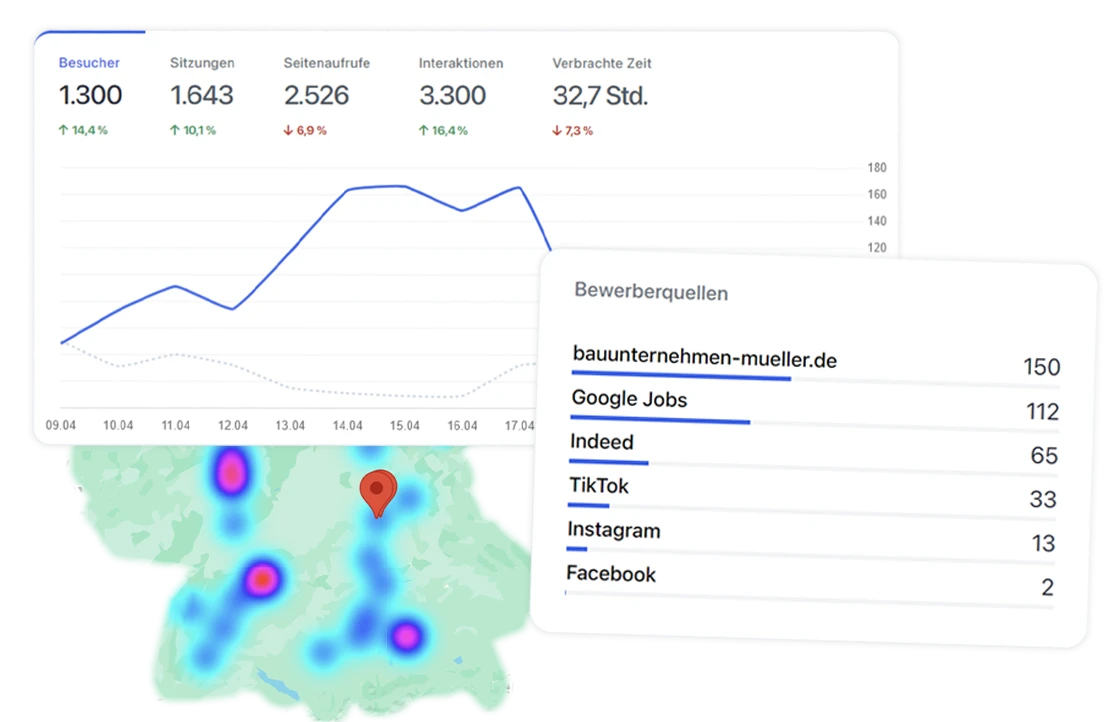Select the TikTok applicant source
The width and height of the screenshot is (1120, 722).
pyautogui.click(x=601, y=486)
